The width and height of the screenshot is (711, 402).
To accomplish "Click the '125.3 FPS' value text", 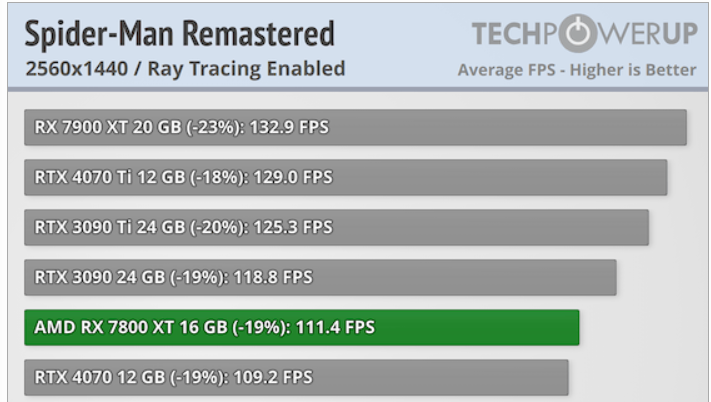I will [x=293, y=227].
